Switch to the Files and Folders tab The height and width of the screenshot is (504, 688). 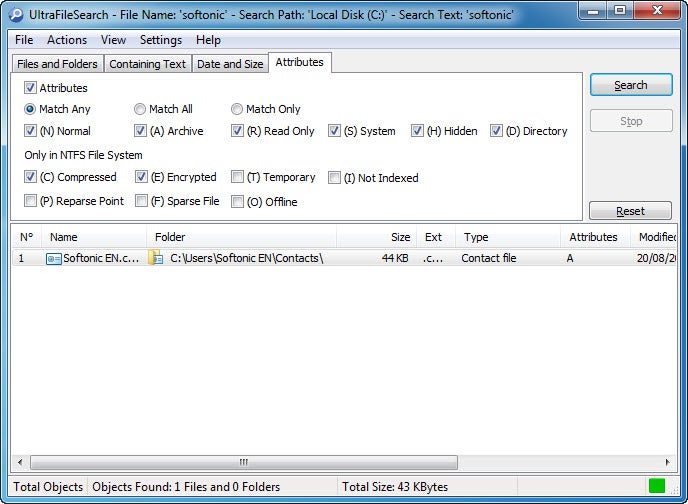[57, 64]
